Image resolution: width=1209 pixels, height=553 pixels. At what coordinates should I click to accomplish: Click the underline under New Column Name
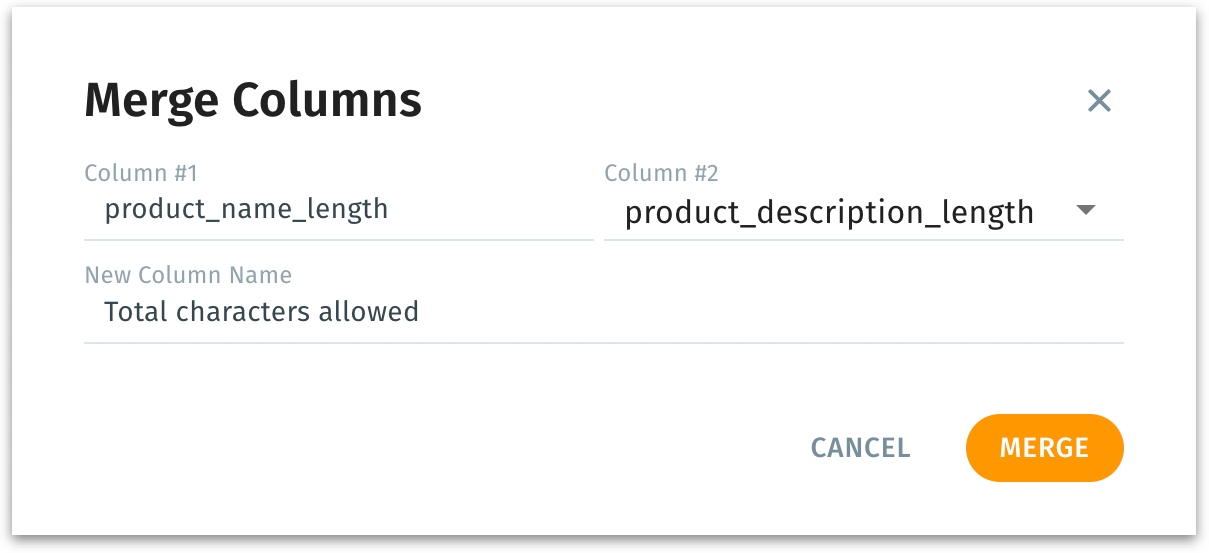[603, 343]
